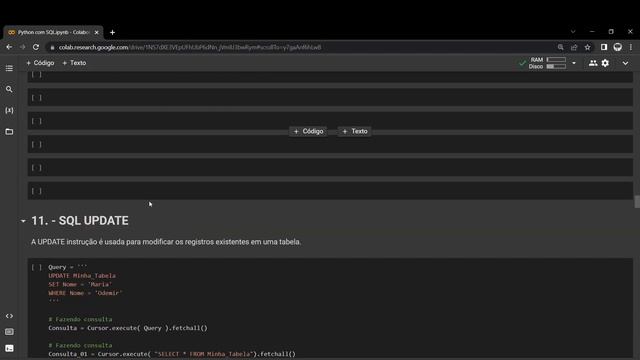Toggle the browser side panel icon
640x360 pixels.
tap(604, 47)
